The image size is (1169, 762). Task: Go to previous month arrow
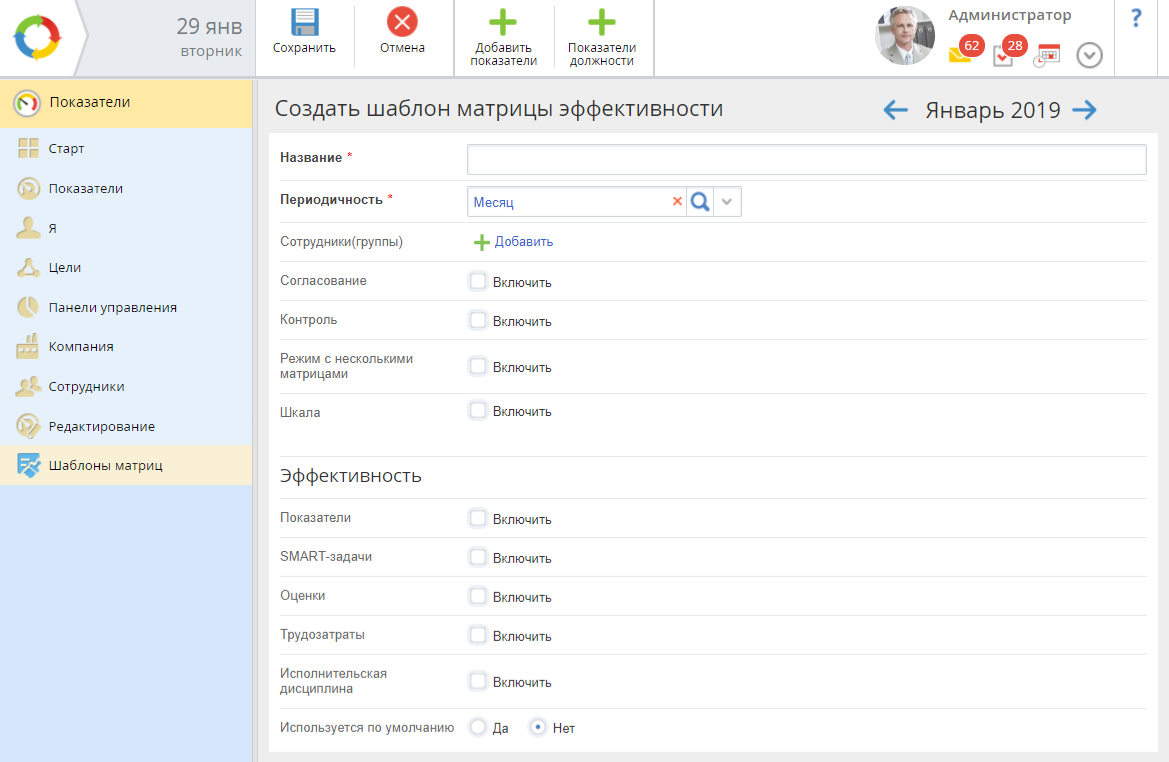pos(896,110)
